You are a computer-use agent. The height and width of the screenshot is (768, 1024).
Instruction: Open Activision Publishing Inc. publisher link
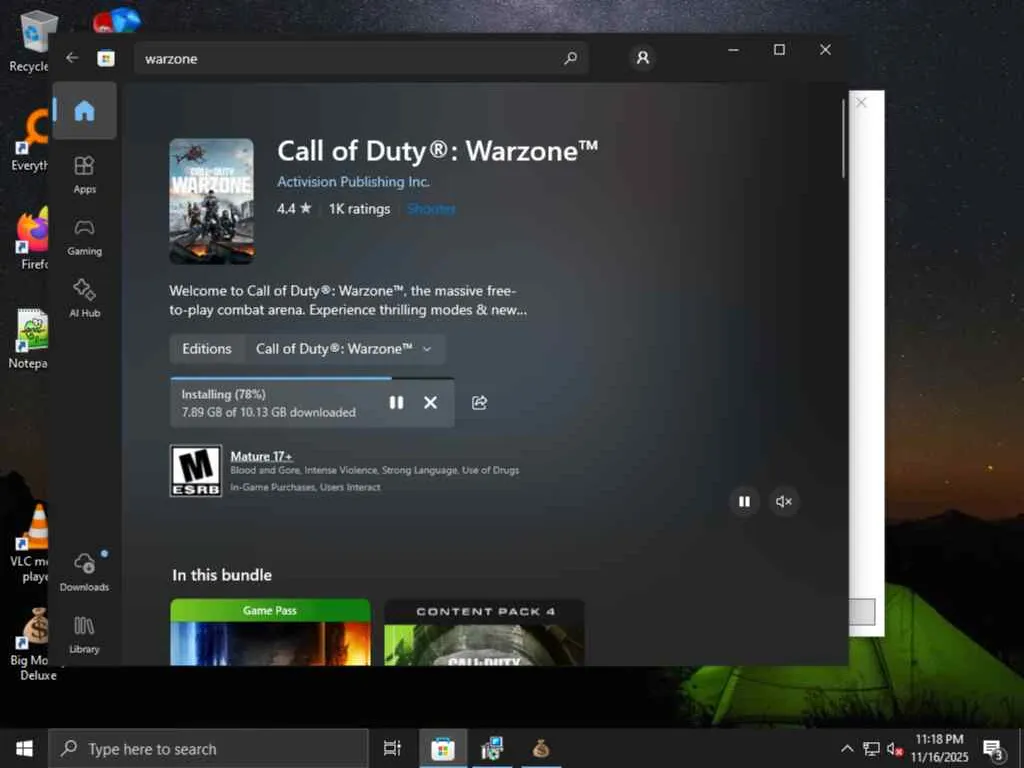[353, 182]
